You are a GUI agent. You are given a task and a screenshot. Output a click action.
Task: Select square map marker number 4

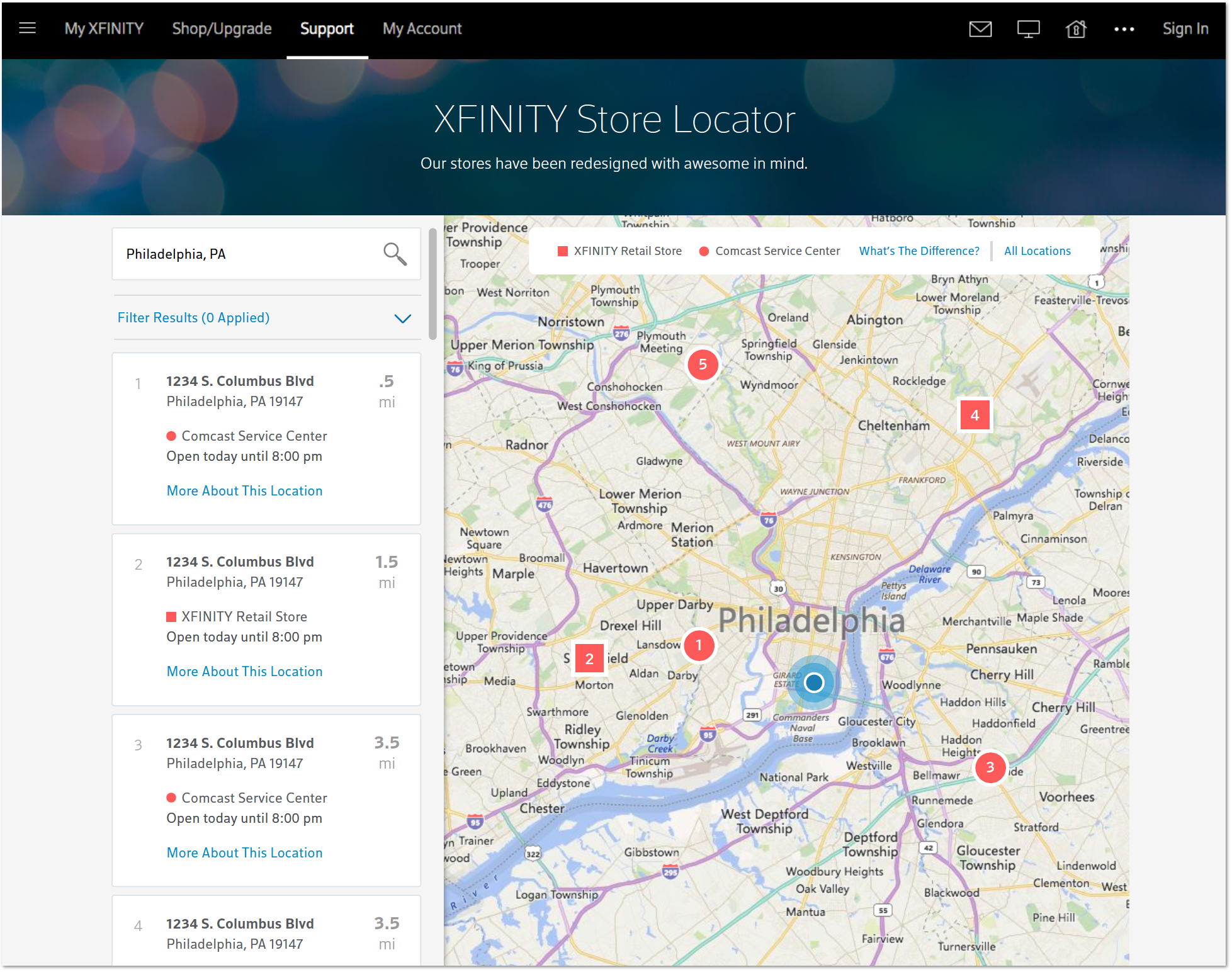pos(975,415)
